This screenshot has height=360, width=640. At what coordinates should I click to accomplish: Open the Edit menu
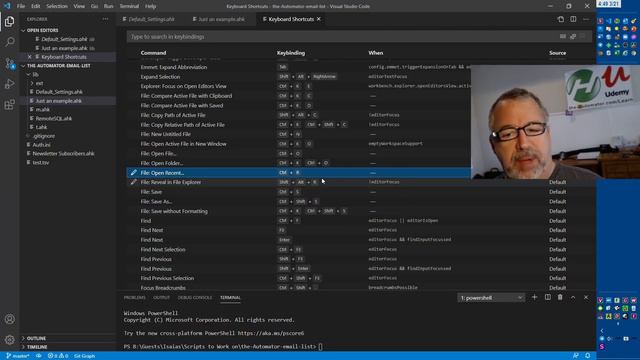pyautogui.click(x=36, y=6)
